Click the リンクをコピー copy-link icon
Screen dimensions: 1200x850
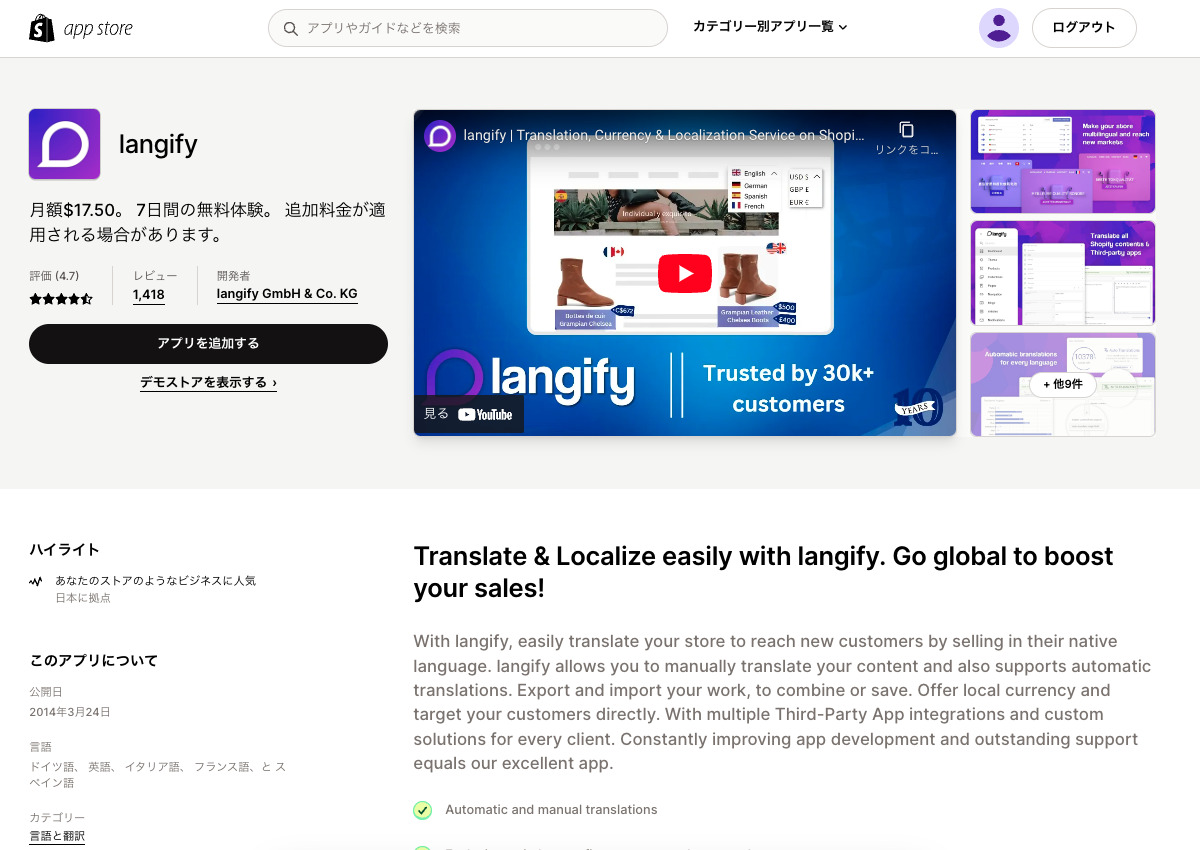(x=906, y=131)
